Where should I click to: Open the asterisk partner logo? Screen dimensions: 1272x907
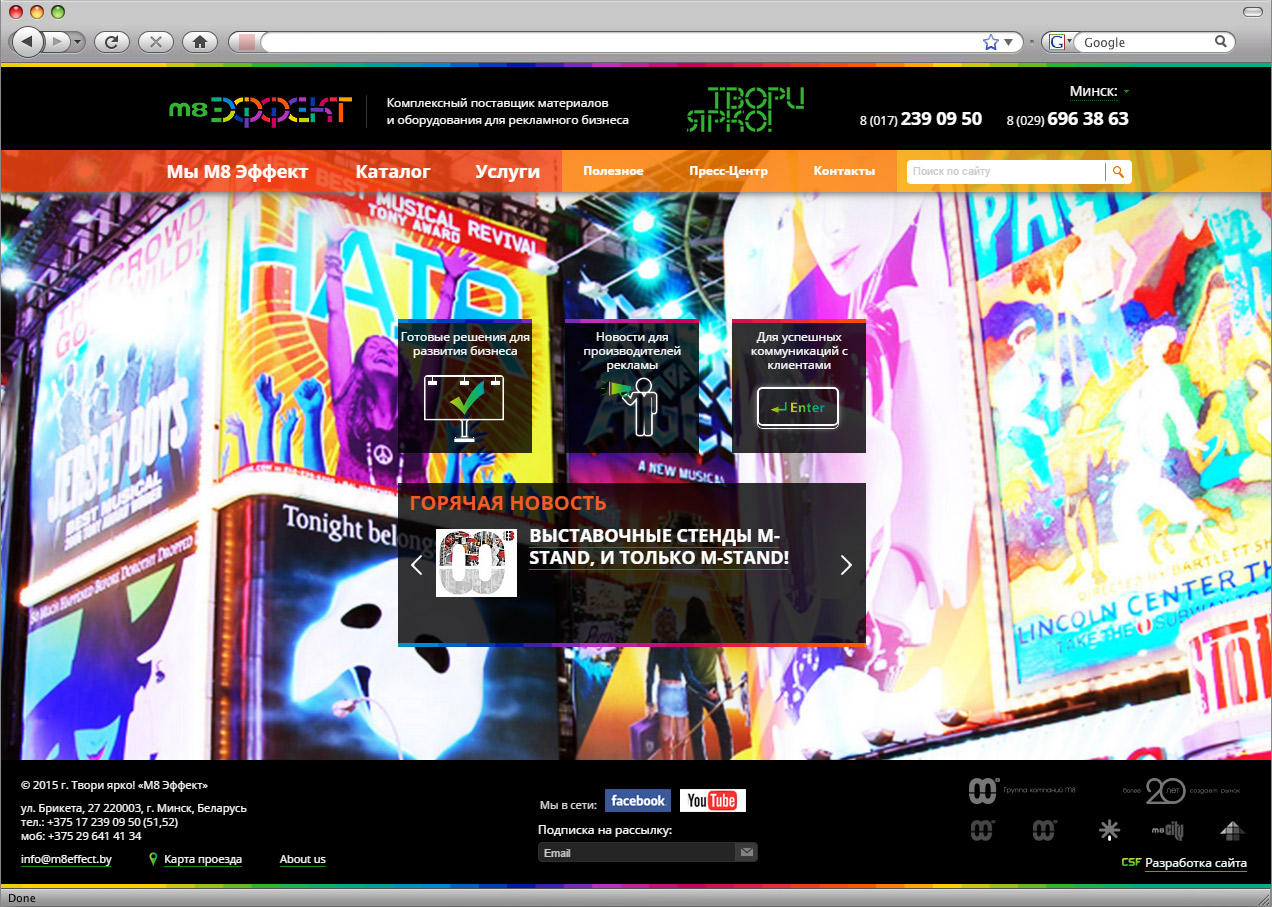tap(1108, 830)
